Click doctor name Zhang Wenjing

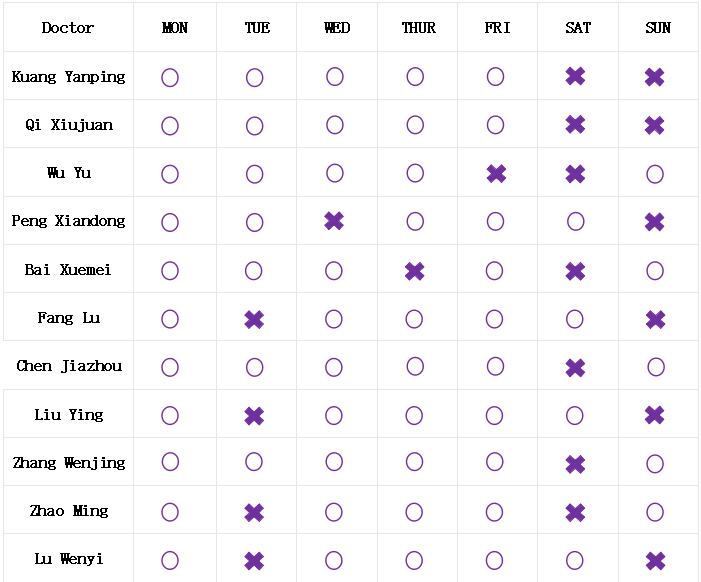pyautogui.click(x=69, y=463)
